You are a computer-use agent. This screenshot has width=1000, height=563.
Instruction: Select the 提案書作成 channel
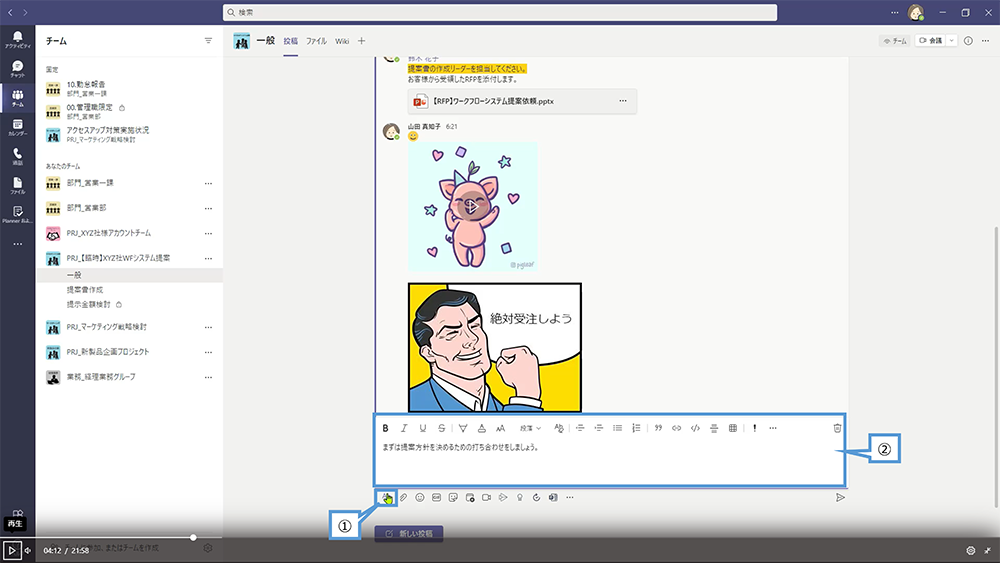click(x=85, y=289)
